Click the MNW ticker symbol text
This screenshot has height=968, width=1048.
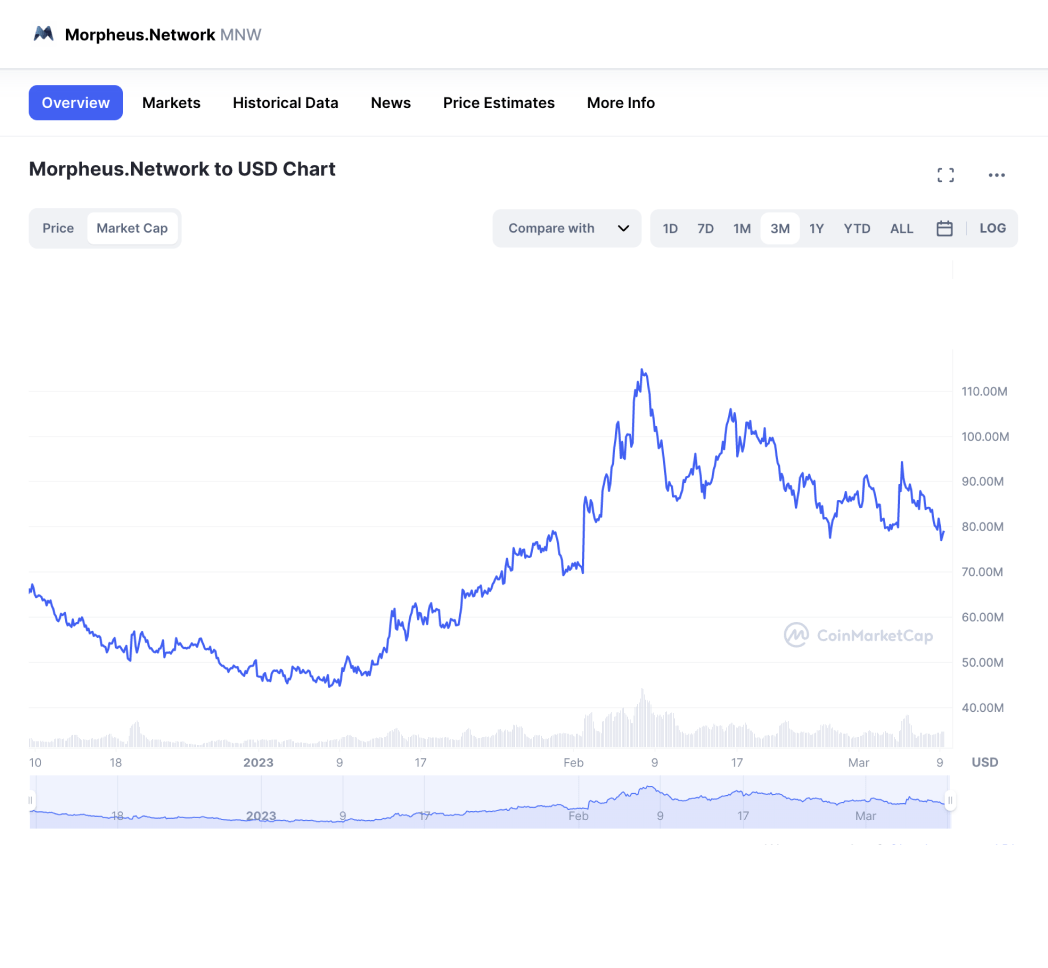pos(241,35)
